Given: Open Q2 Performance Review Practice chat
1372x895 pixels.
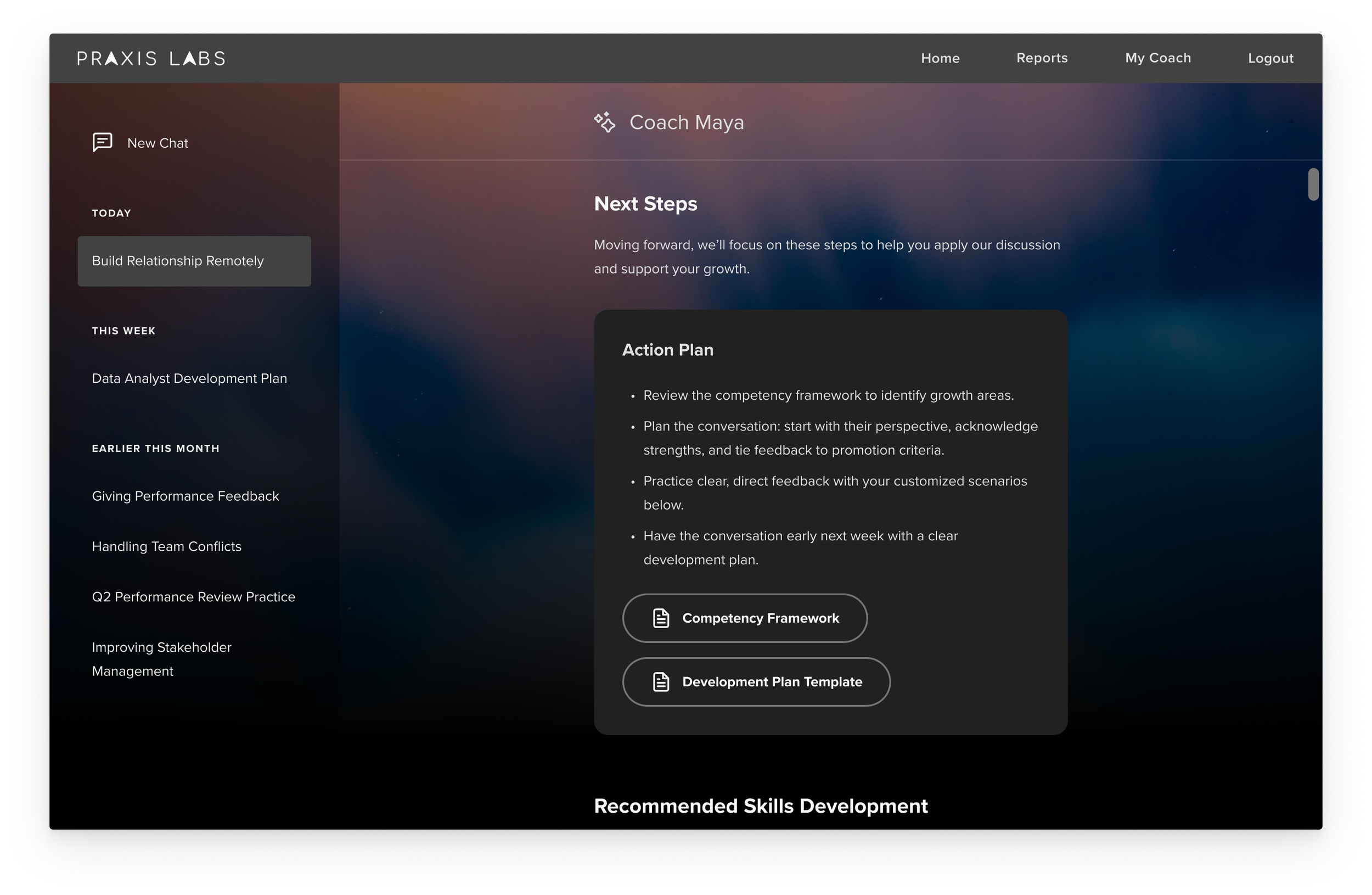Looking at the screenshot, I should pos(193,597).
